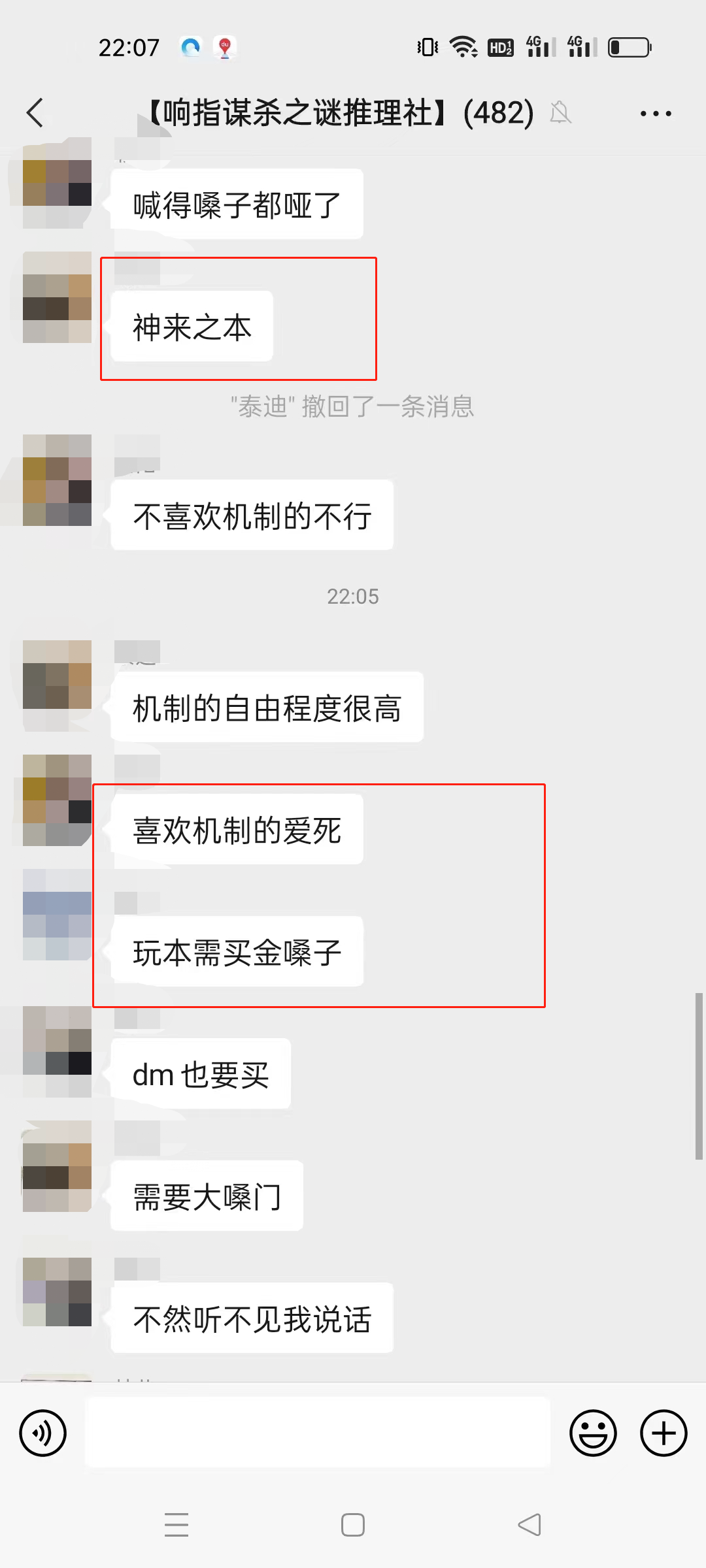Tap the message 喊得嗓子都哑了
Image resolution: width=706 pixels, height=1568 pixels.
[237, 204]
